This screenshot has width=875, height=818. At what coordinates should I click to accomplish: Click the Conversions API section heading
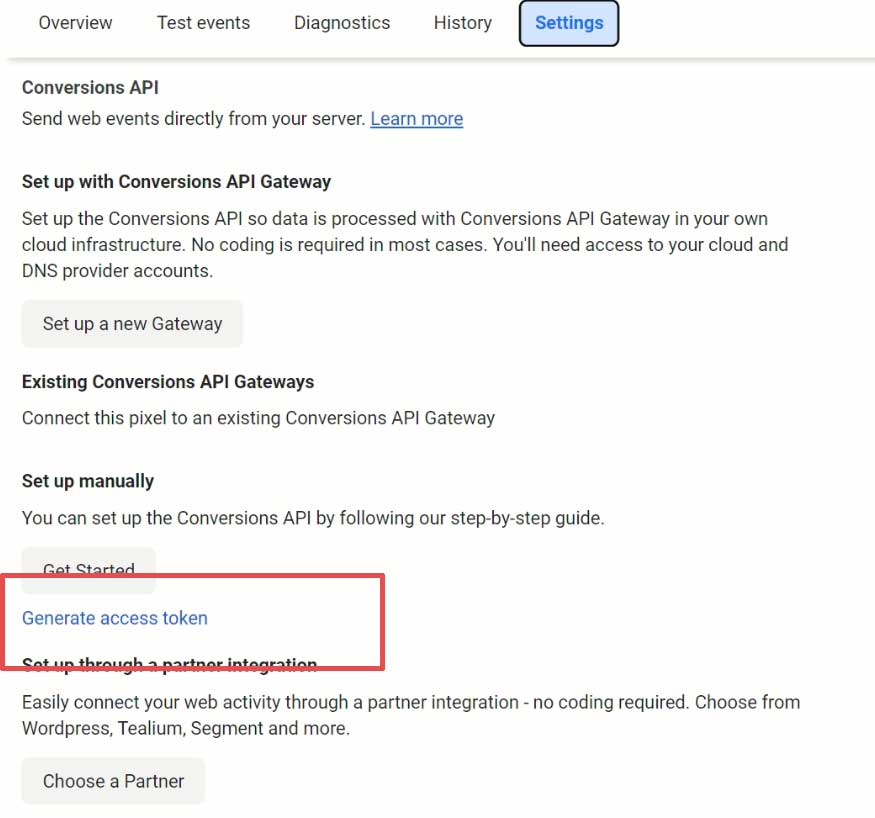pyautogui.click(x=90, y=88)
